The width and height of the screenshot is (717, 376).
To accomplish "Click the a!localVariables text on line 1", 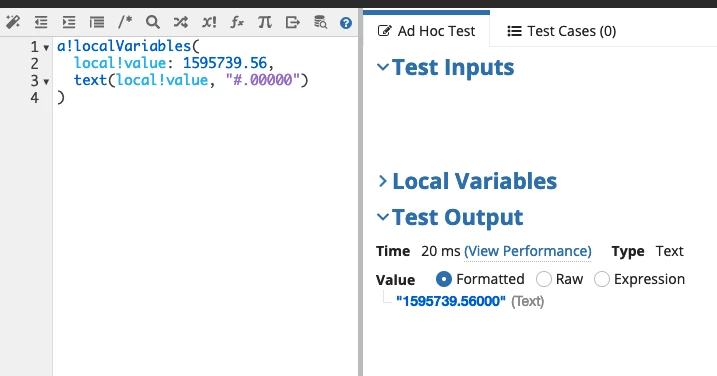I will [x=124, y=46].
